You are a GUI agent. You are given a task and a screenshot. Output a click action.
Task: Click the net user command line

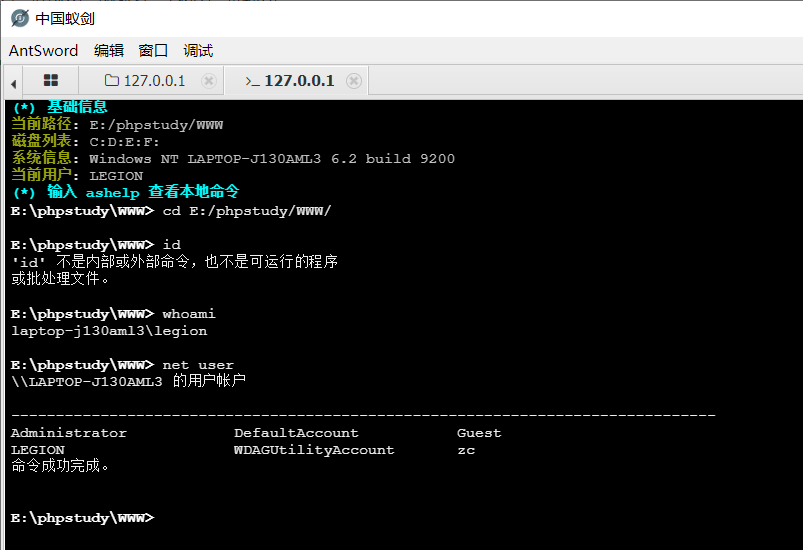(122, 365)
